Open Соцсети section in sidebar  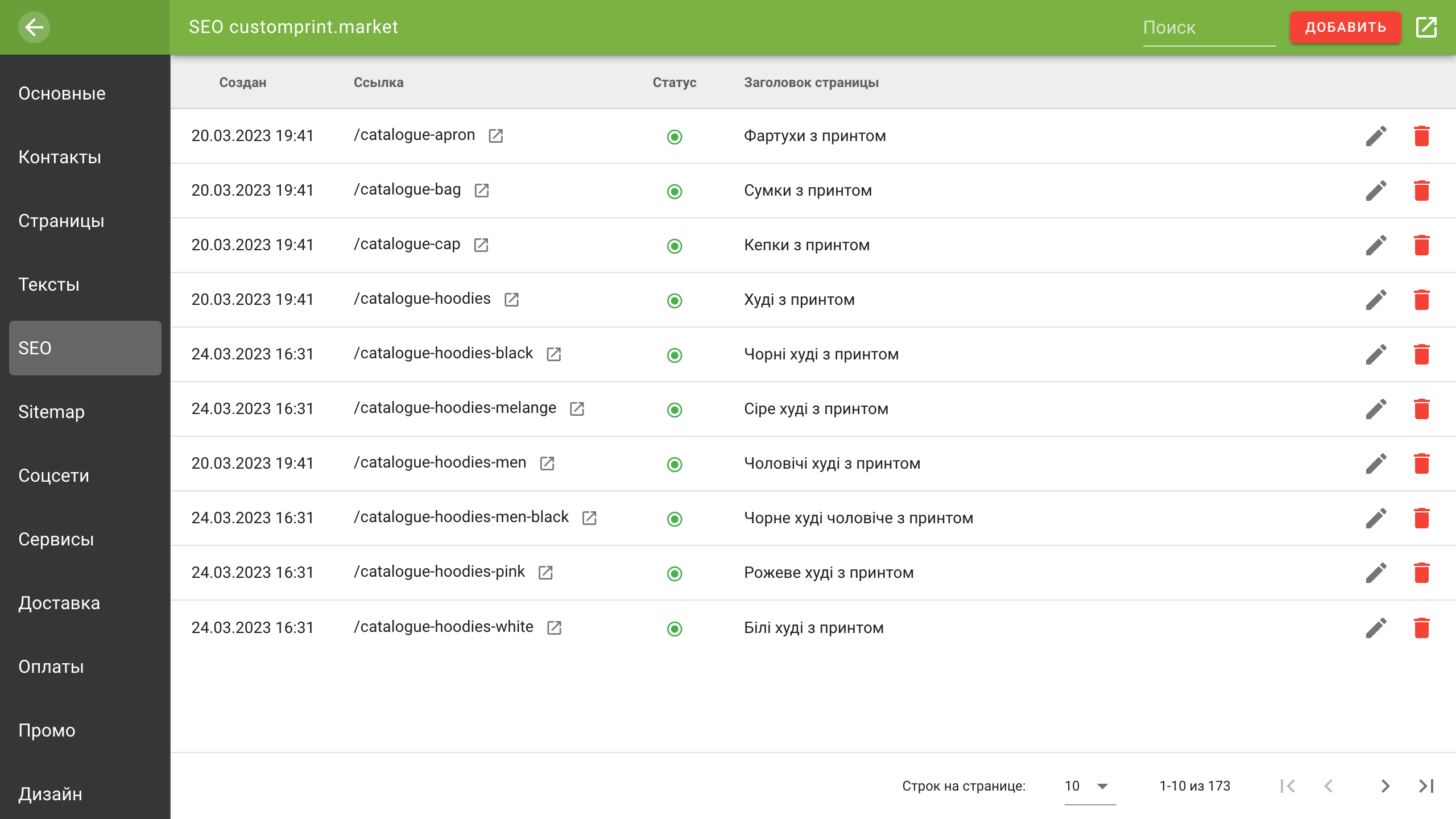tap(85, 475)
